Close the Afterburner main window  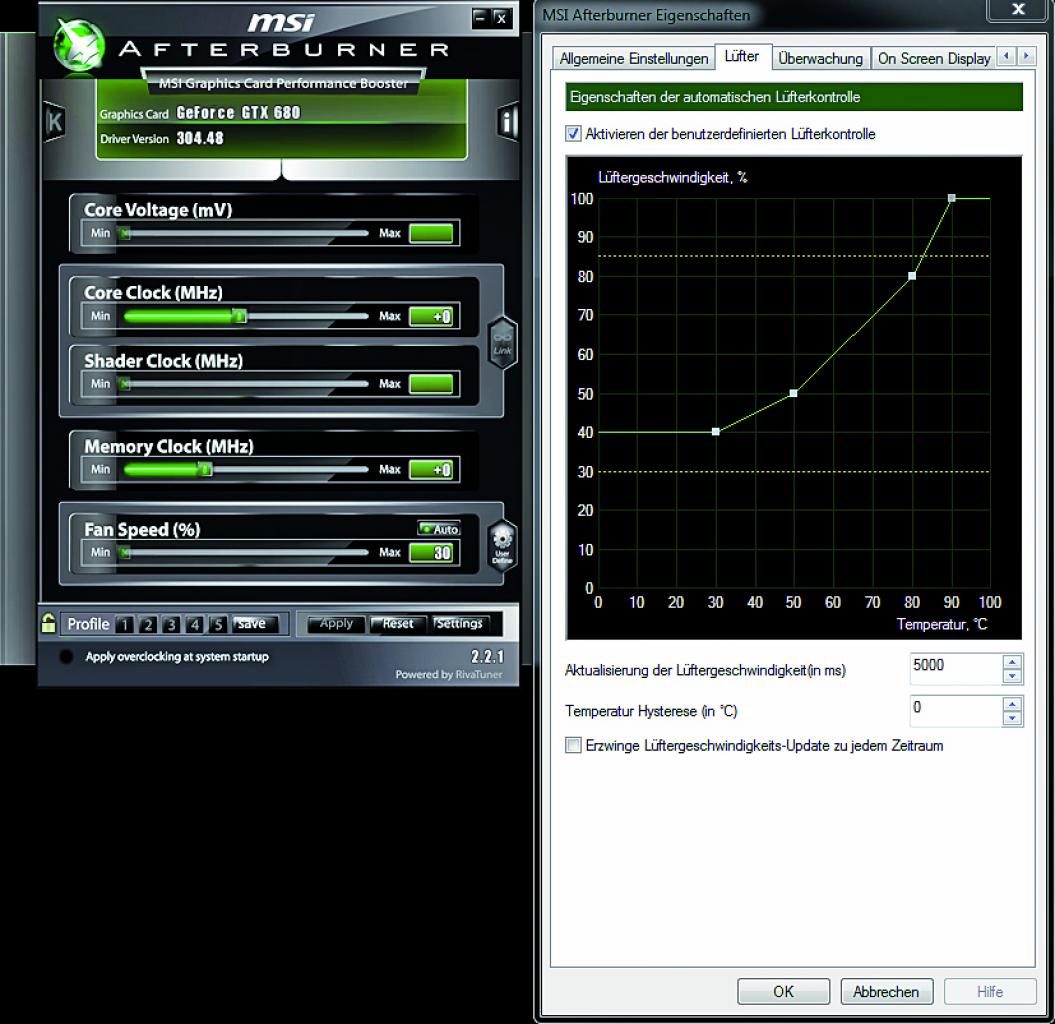click(501, 18)
